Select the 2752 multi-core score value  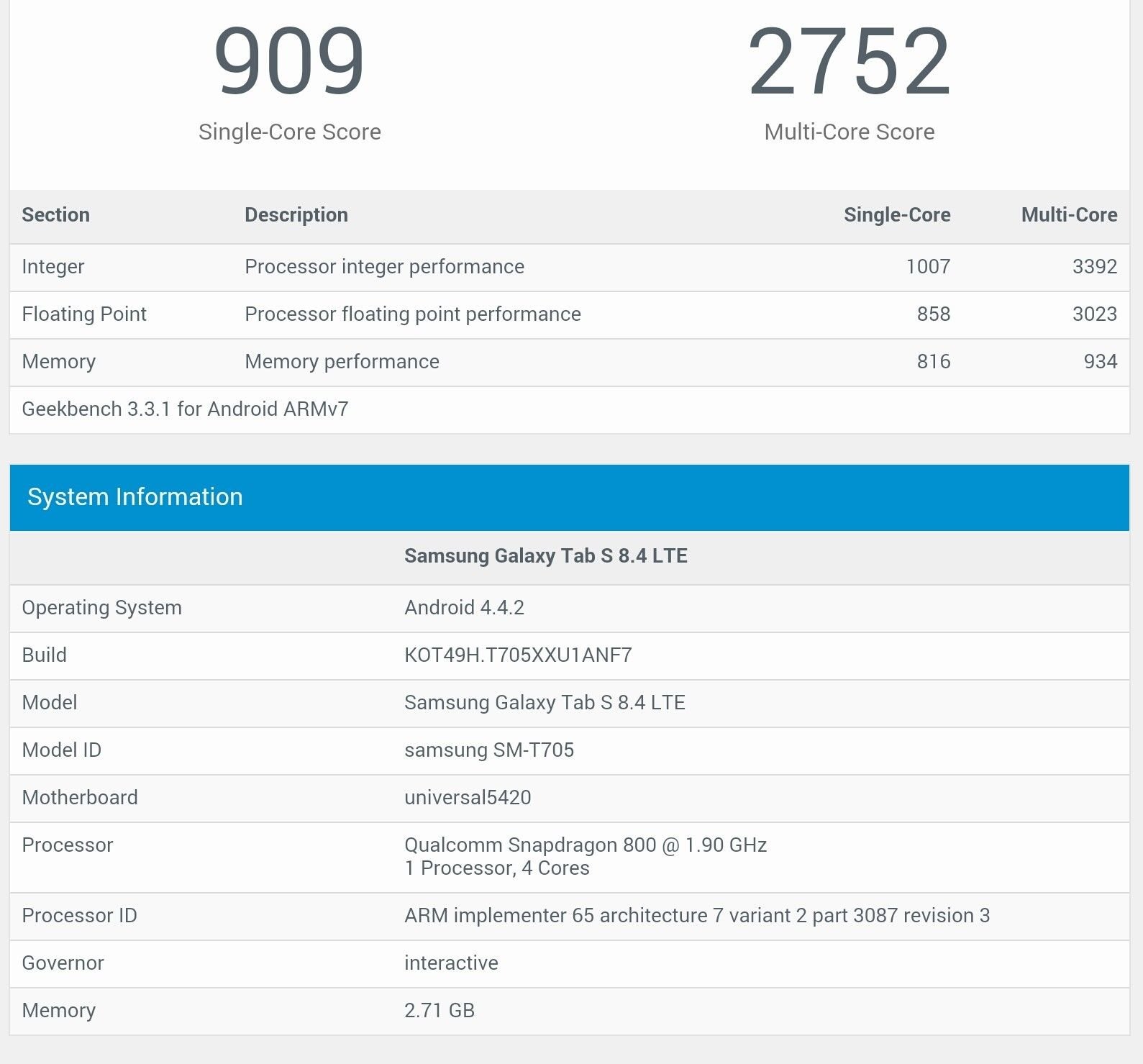(x=850, y=61)
